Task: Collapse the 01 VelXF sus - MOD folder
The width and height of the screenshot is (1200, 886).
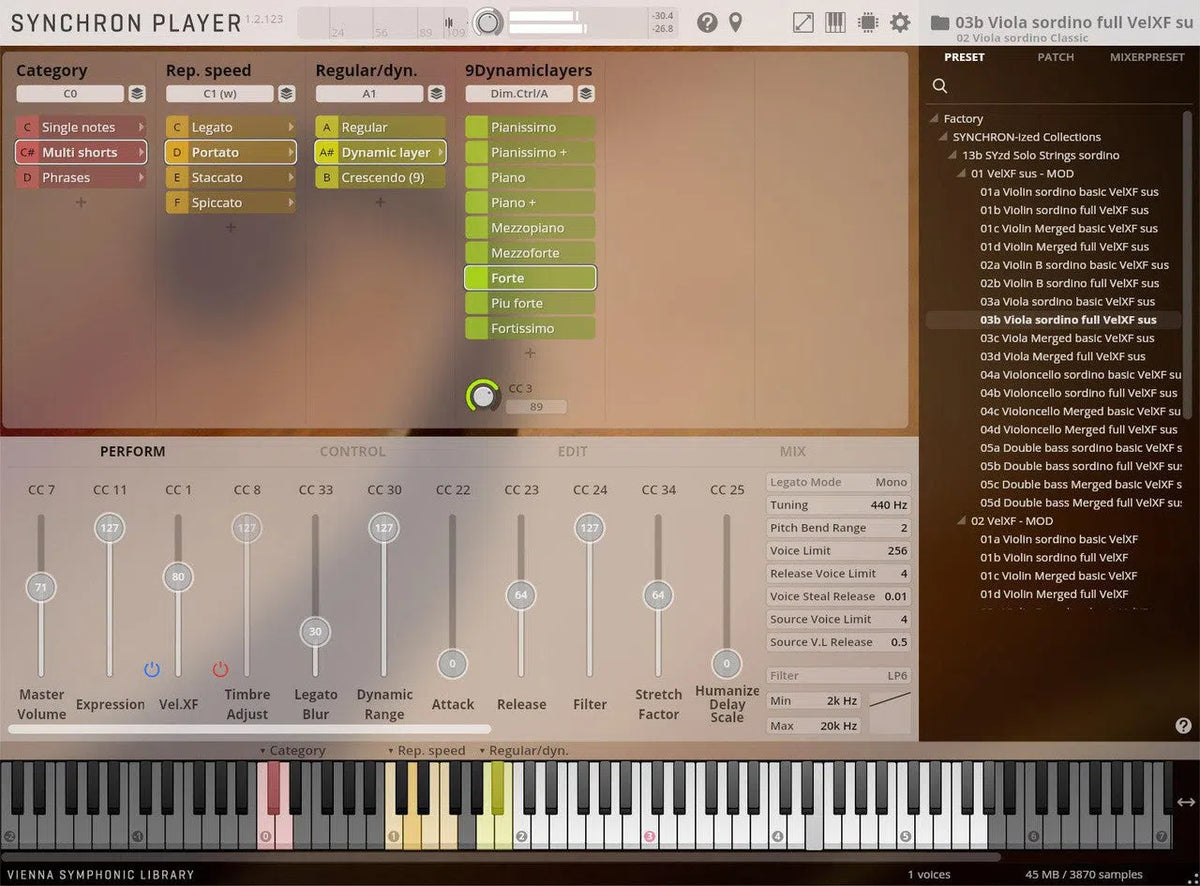Action: click(965, 174)
